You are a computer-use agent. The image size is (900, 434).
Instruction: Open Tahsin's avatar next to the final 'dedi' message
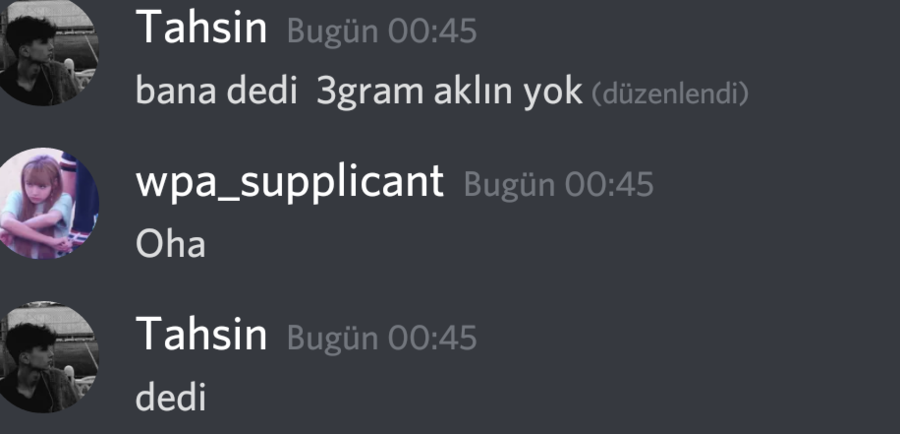pyautogui.click(x=48, y=357)
